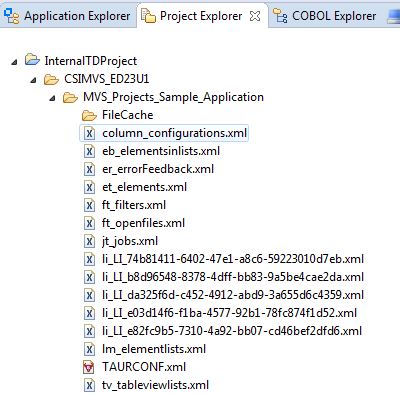This screenshot has height=394, width=400.
Task: Select li_LI_e03d14f6-f1ba-4577 file name
Action: pos(229,313)
